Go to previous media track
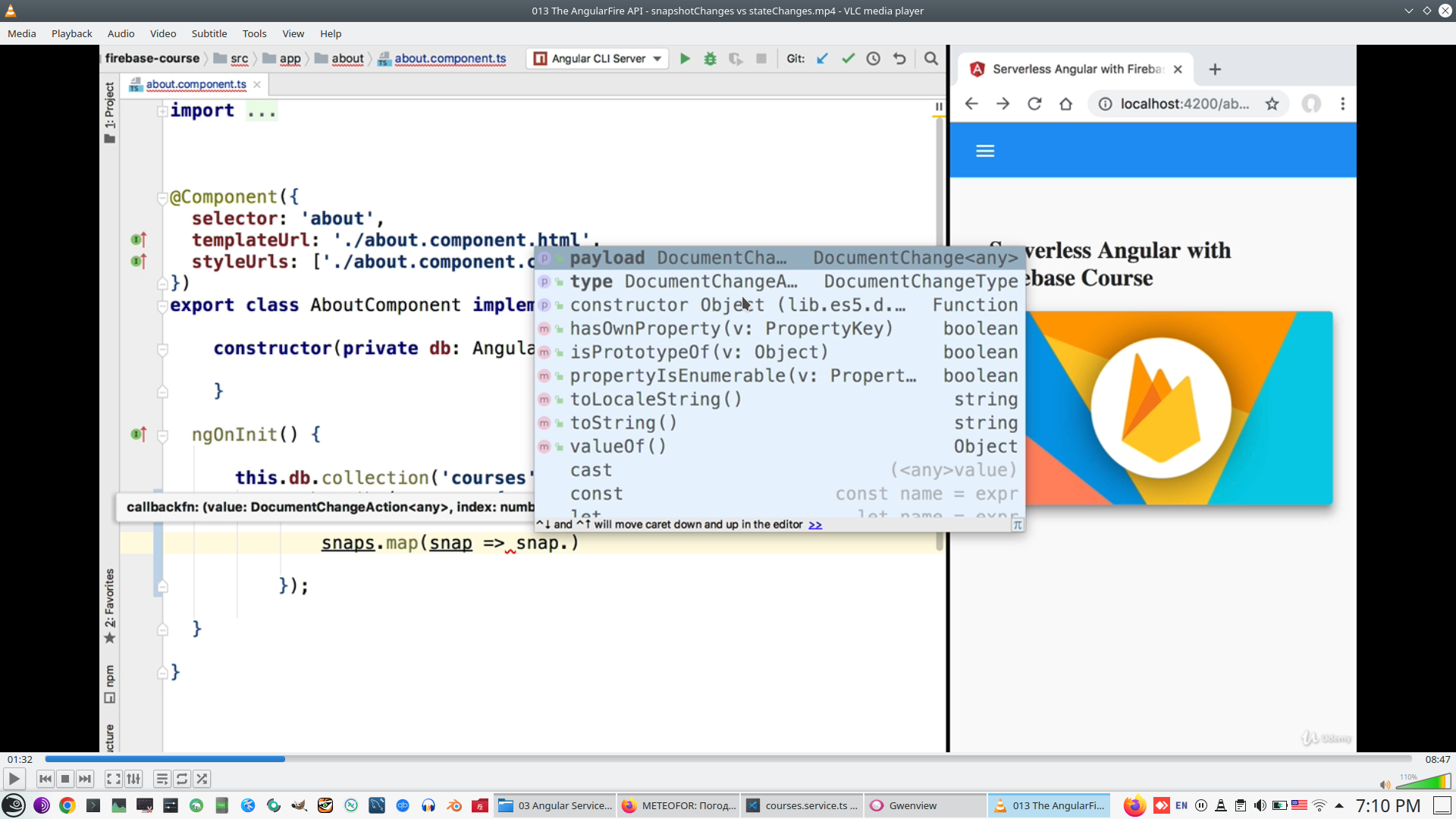This screenshot has width=1456, height=819. click(x=45, y=779)
